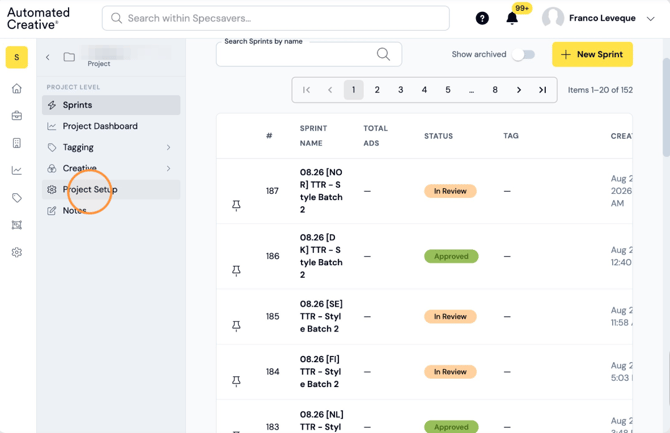Open sprint 08.26 [SE] TTR - Style Batch 2

(x=321, y=316)
